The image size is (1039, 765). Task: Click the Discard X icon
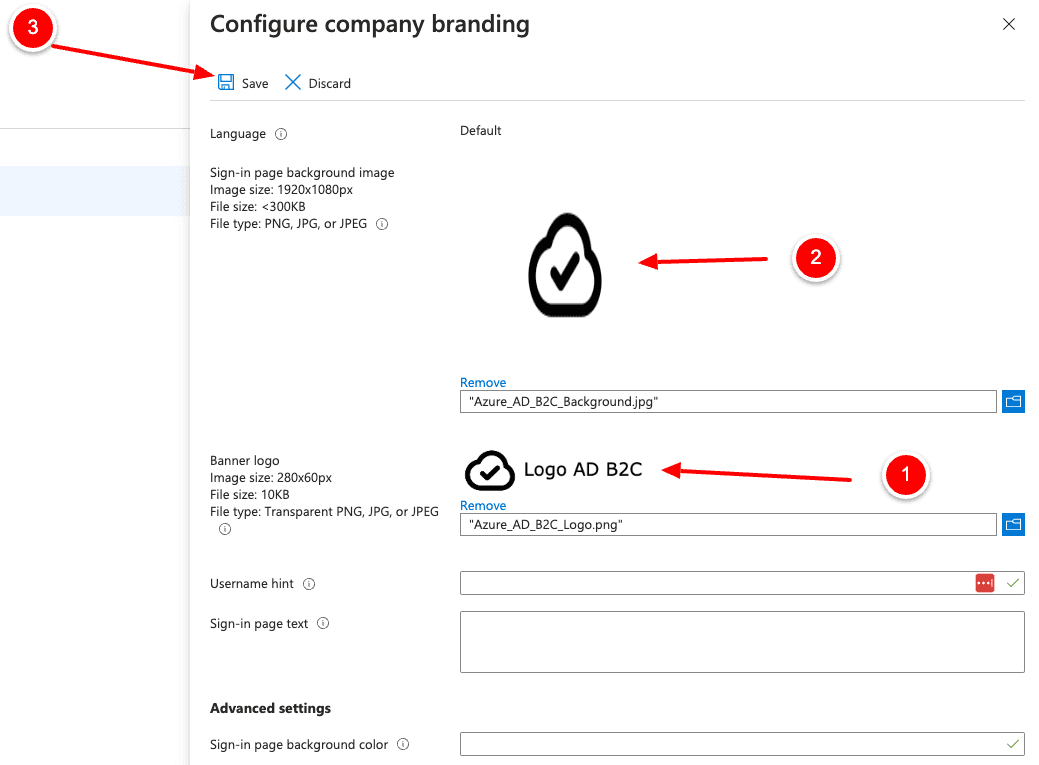(x=292, y=82)
